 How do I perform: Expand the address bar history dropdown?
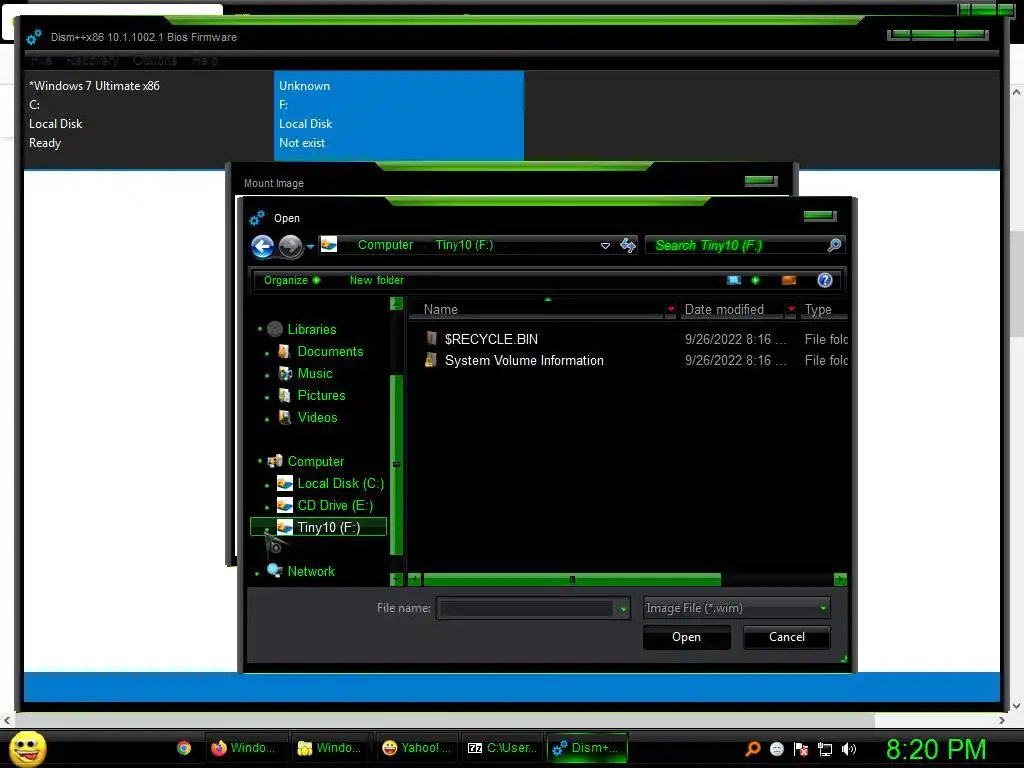pos(605,246)
